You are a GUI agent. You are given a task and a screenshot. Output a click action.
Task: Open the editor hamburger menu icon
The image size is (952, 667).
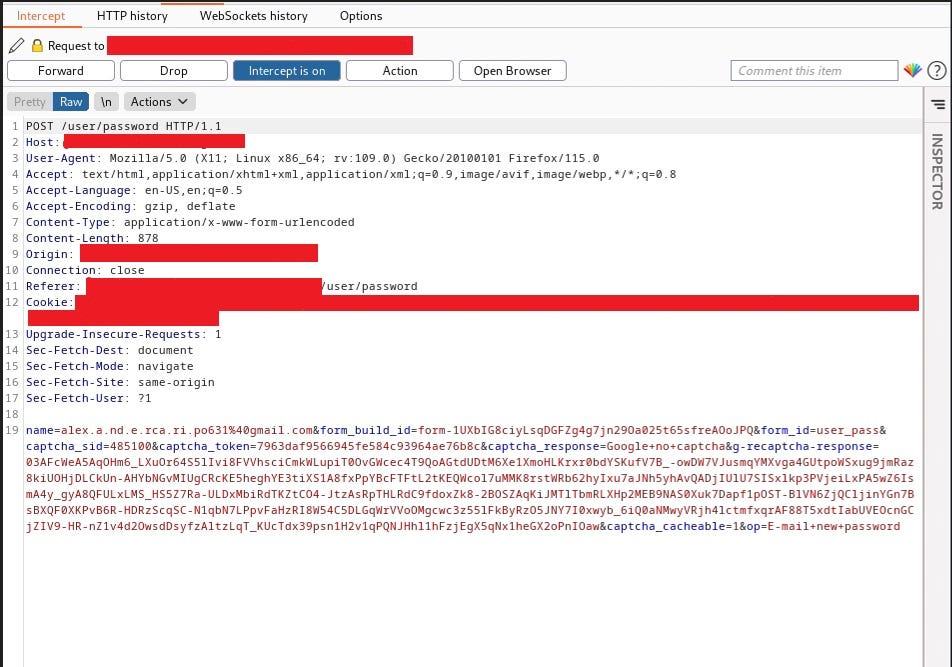938,104
